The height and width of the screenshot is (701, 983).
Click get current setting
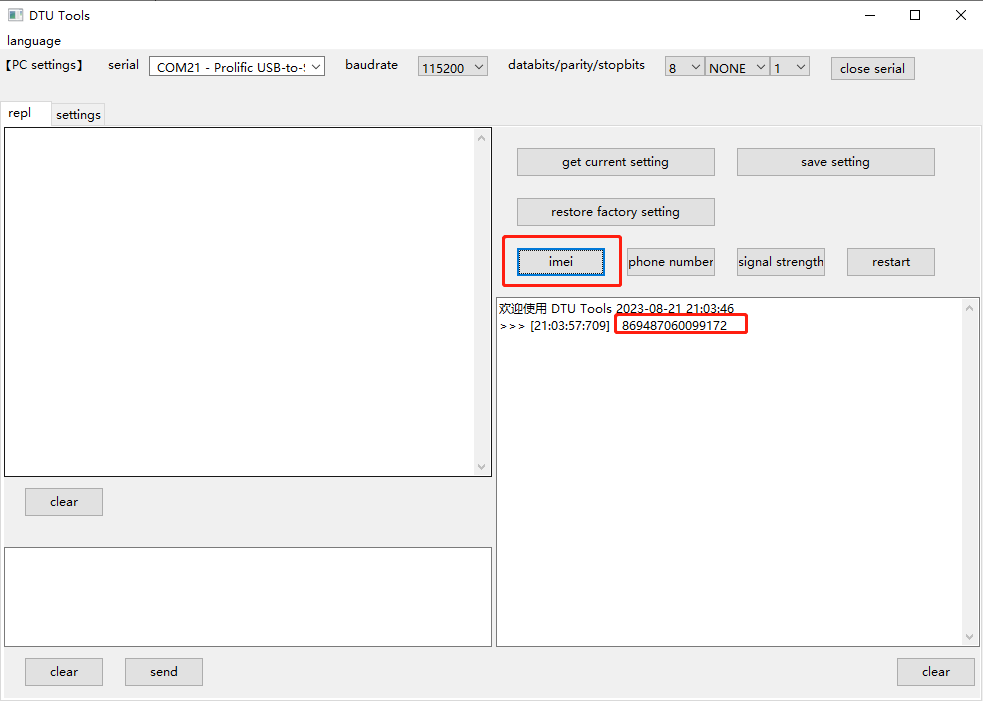point(615,161)
